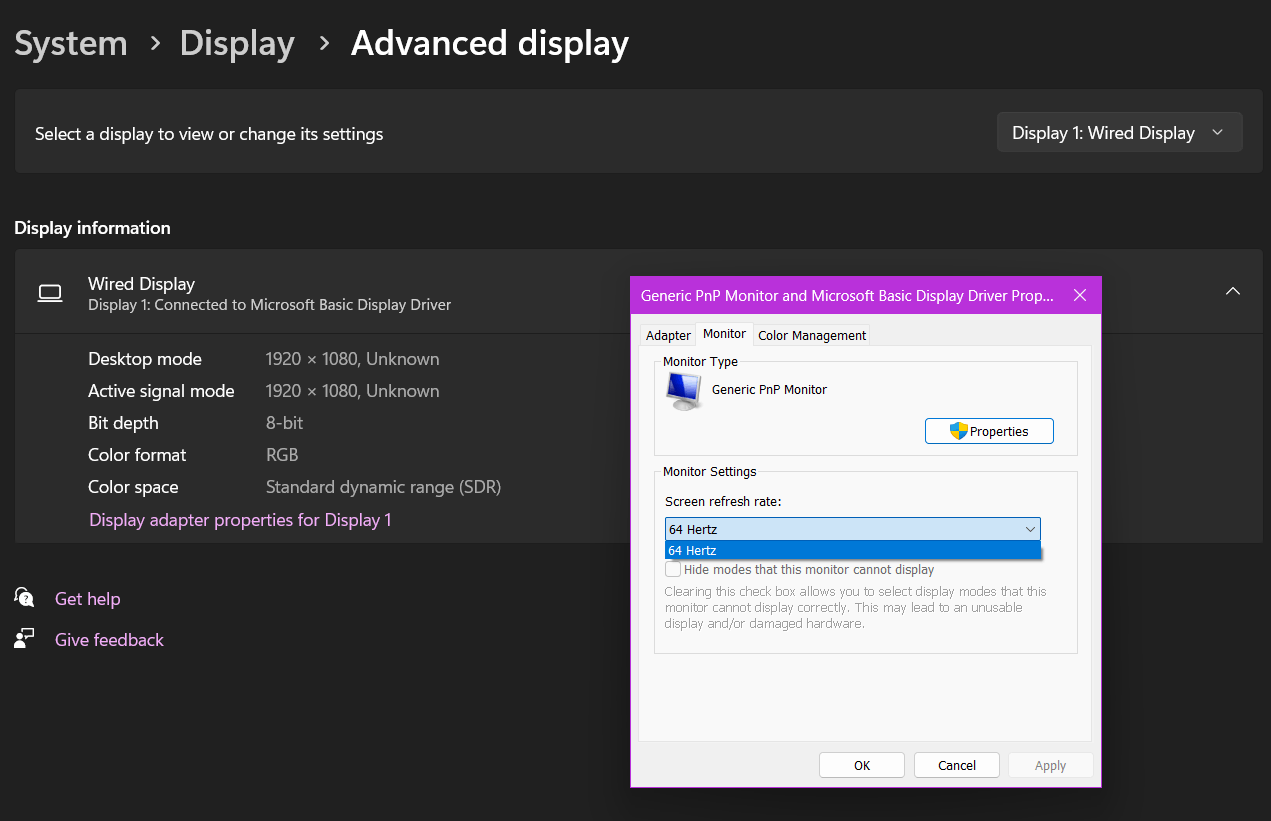Click the Active signal mode value
Image resolution: width=1271 pixels, height=821 pixels.
click(x=352, y=391)
